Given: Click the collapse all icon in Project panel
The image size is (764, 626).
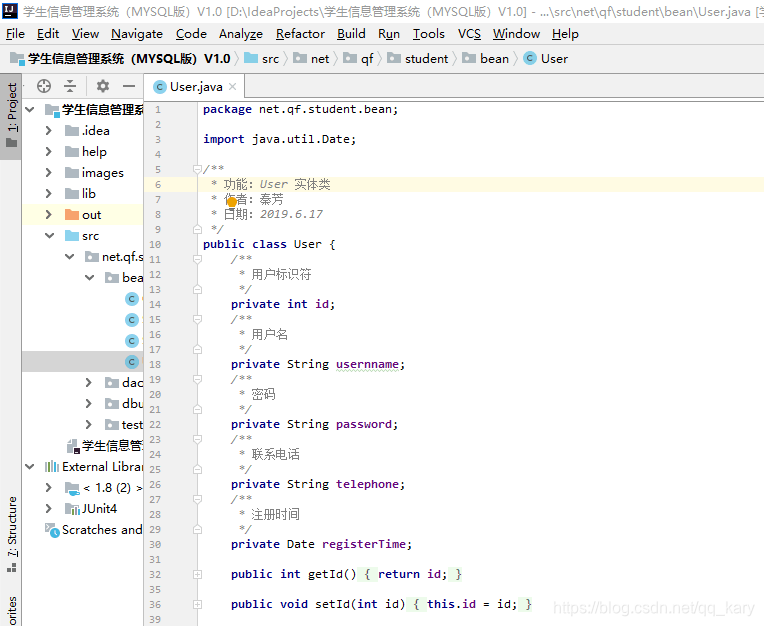Looking at the screenshot, I should tap(70, 86).
